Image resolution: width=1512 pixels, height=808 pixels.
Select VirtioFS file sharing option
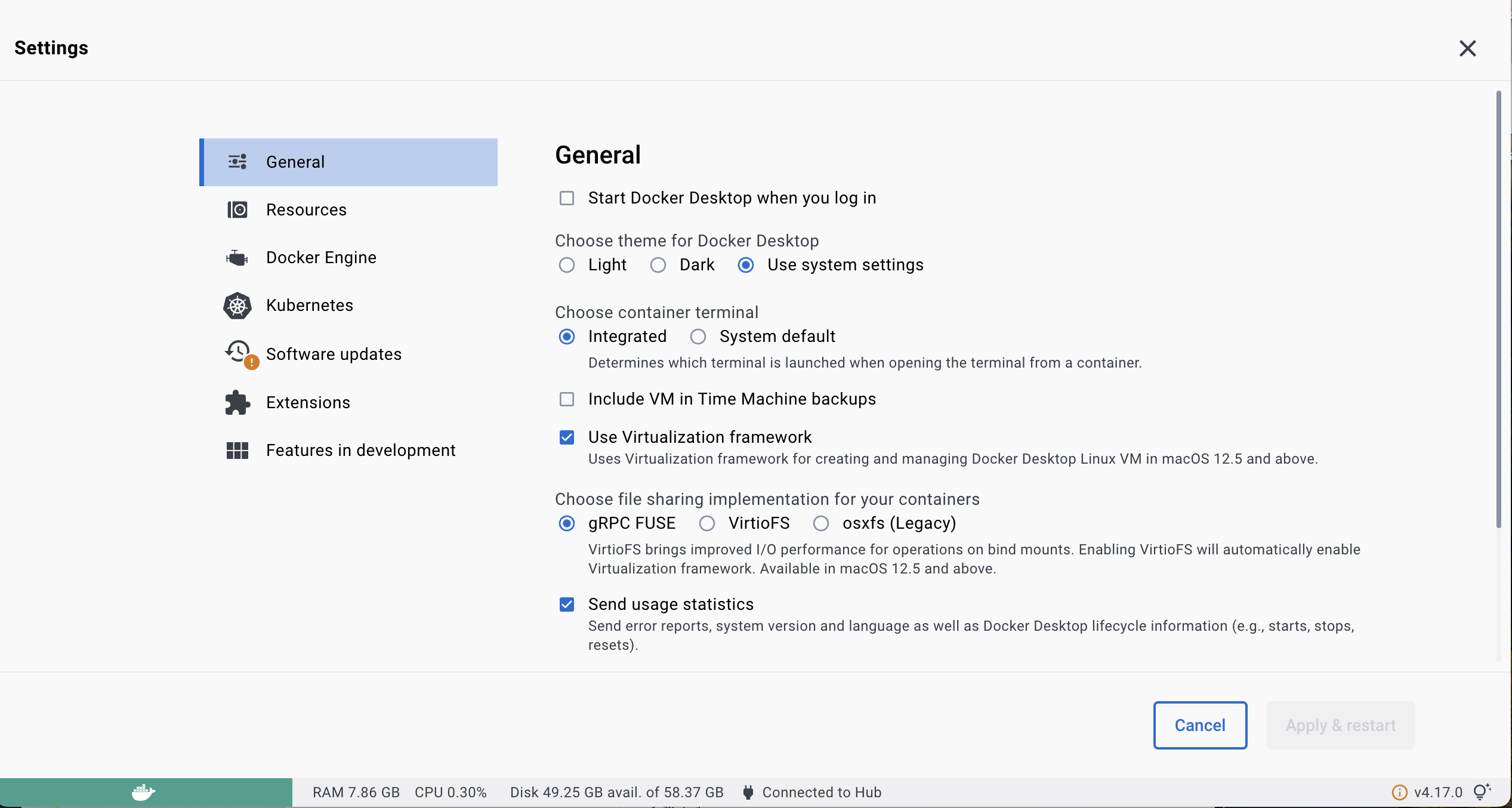pos(707,523)
